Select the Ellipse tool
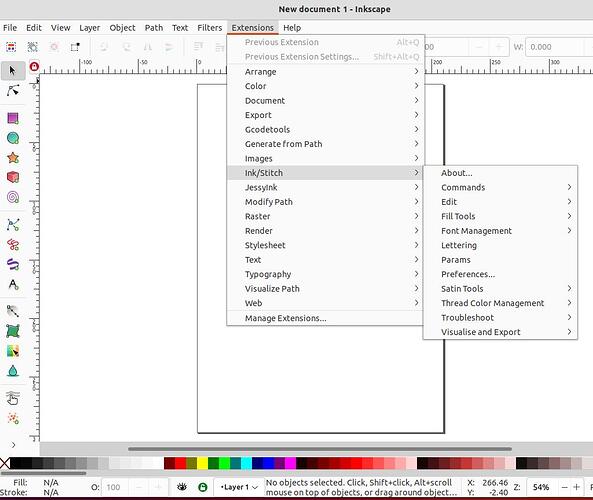Screen dimensions: 593x500 13,138
